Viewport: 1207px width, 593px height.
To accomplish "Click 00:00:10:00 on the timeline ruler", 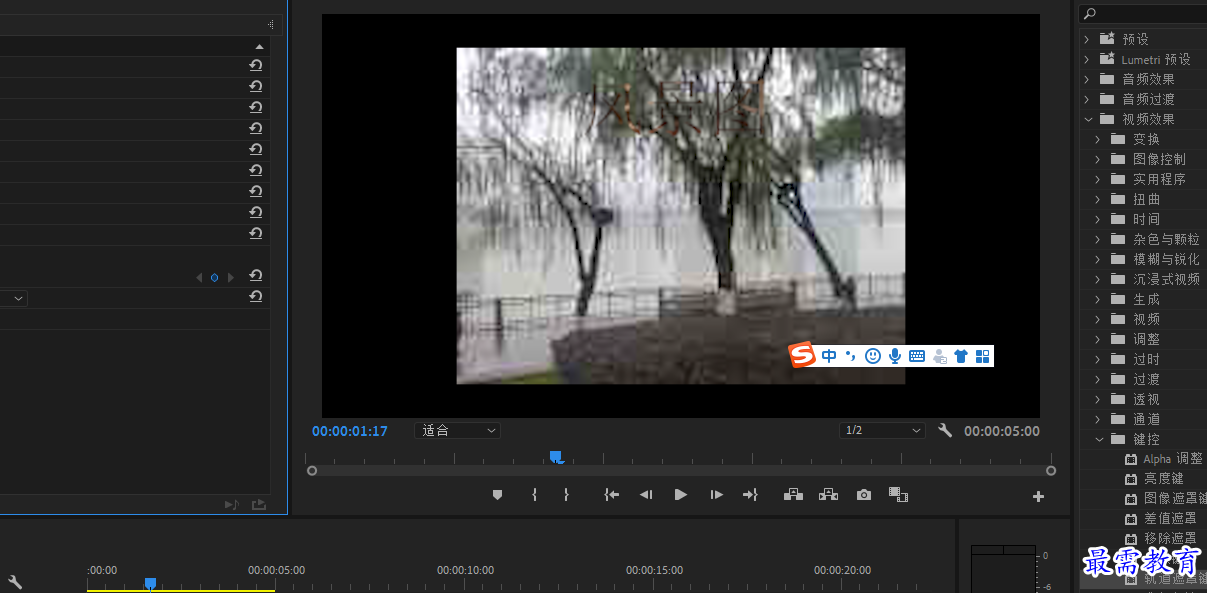I will [x=465, y=570].
